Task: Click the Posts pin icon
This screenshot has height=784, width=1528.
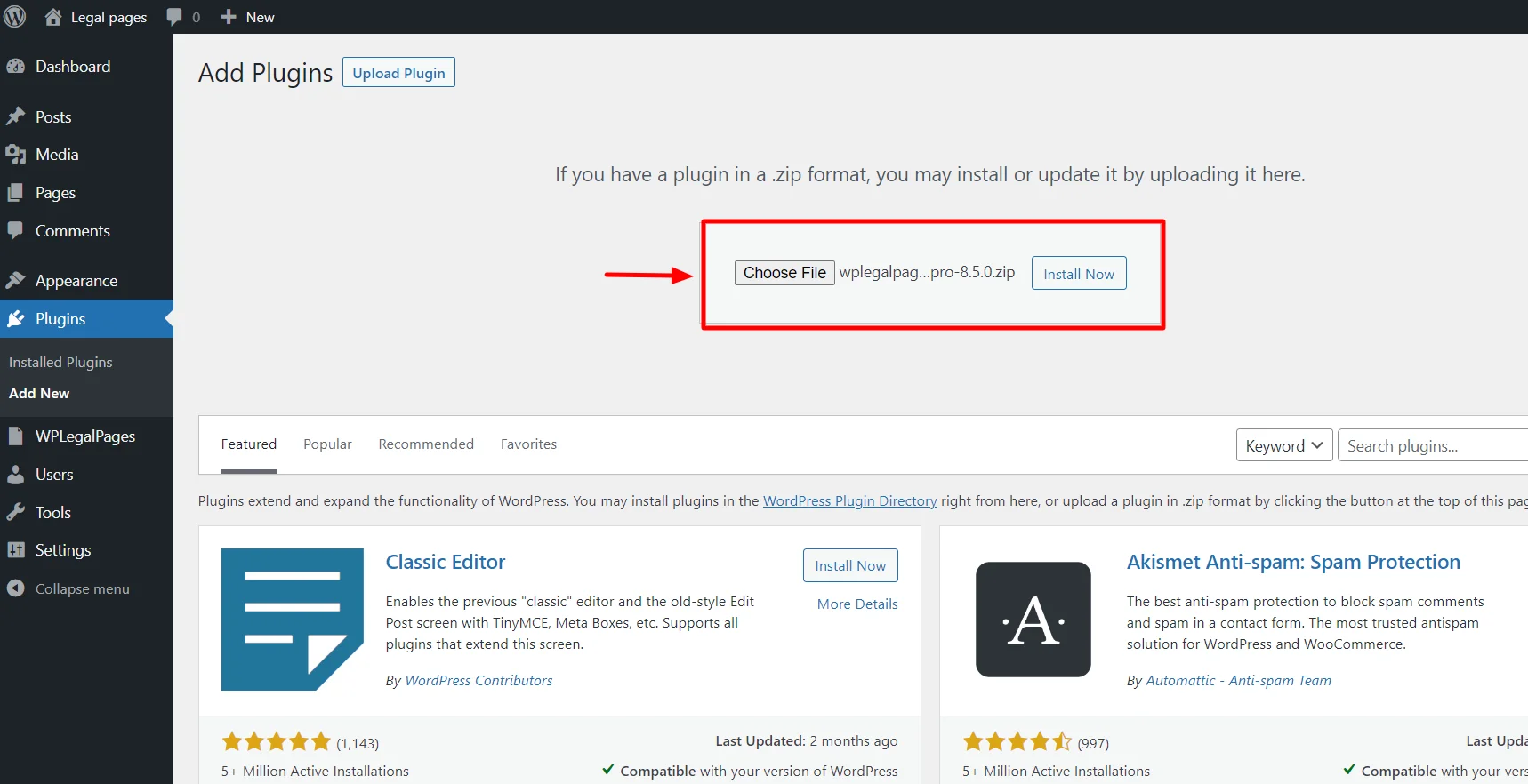Action: [x=16, y=116]
